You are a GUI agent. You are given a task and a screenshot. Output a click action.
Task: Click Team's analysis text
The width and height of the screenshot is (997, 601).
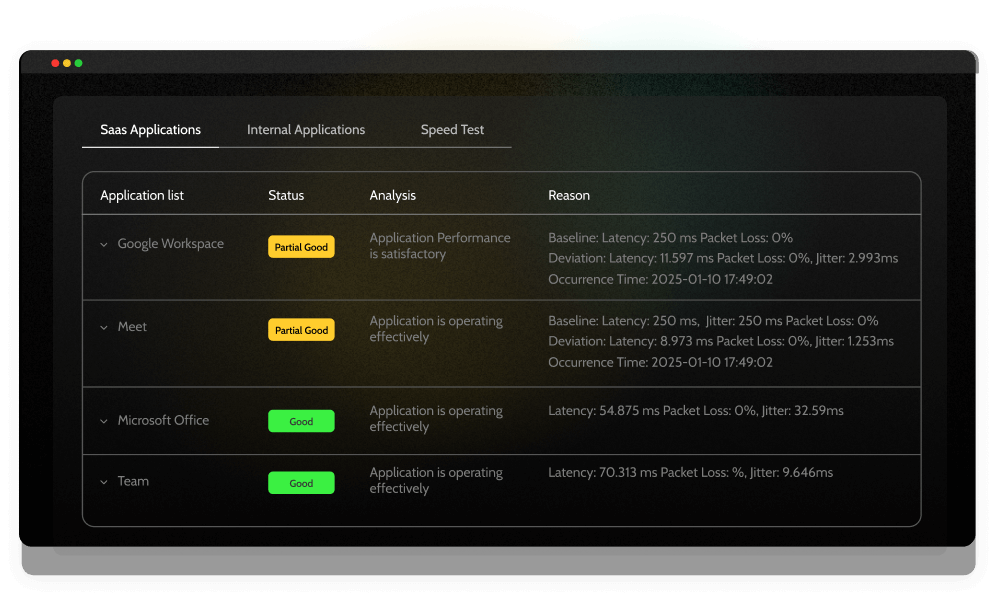[436, 480]
